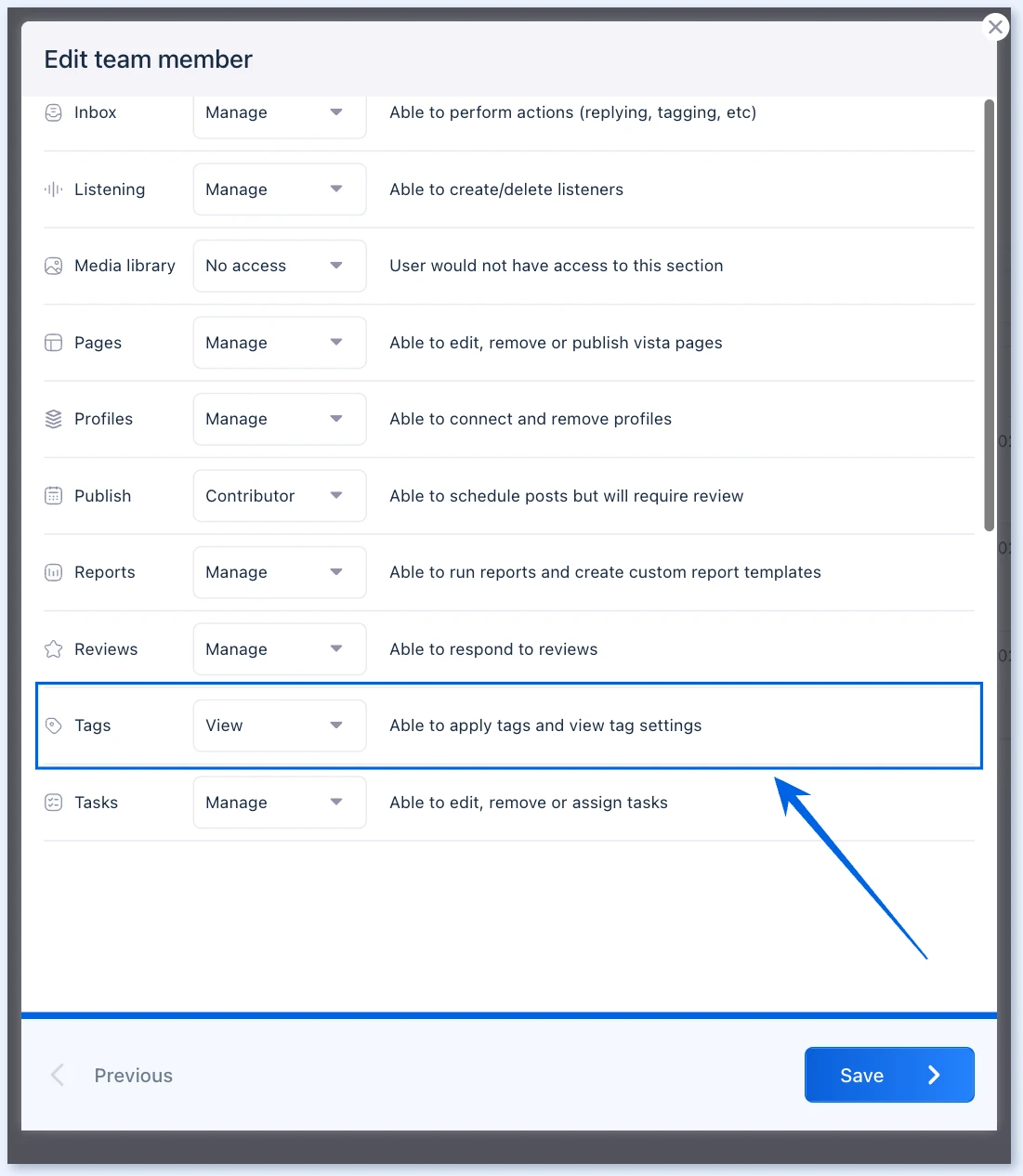Viewport: 1023px width, 1176px height.
Task: Save the team member changes
Action: click(x=889, y=1075)
